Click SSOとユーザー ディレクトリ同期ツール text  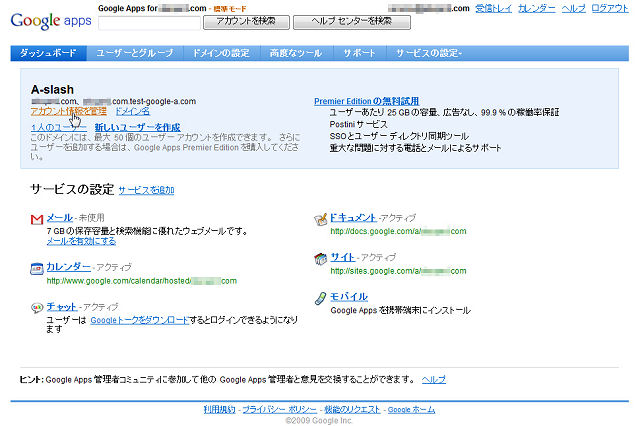399,136
